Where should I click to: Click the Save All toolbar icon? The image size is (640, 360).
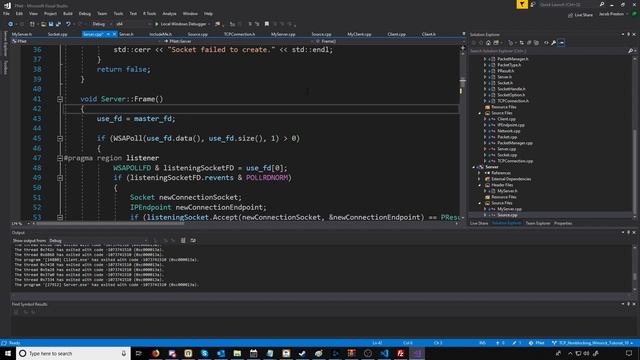(58, 24)
